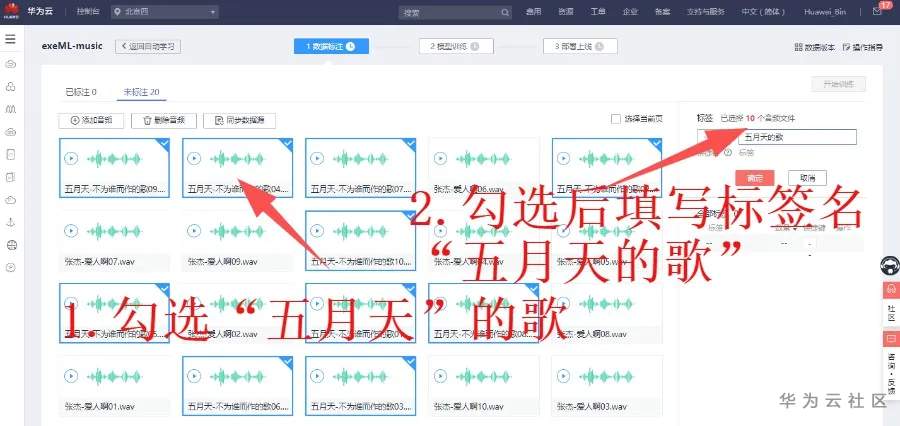Click the 添加音频 button

pos(91,121)
